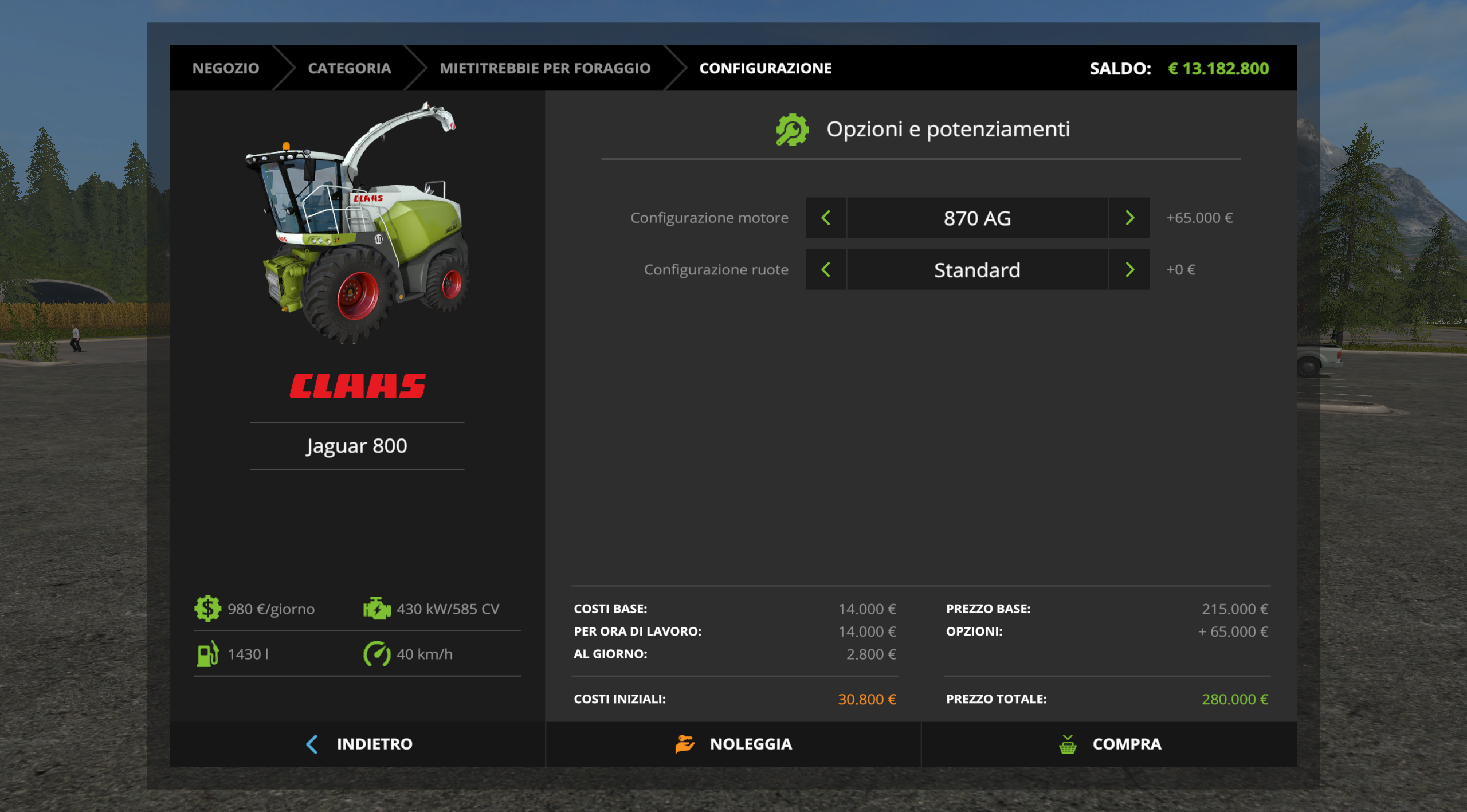Click the 40 km/h speed value
The width and height of the screenshot is (1467, 812).
[x=425, y=654]
